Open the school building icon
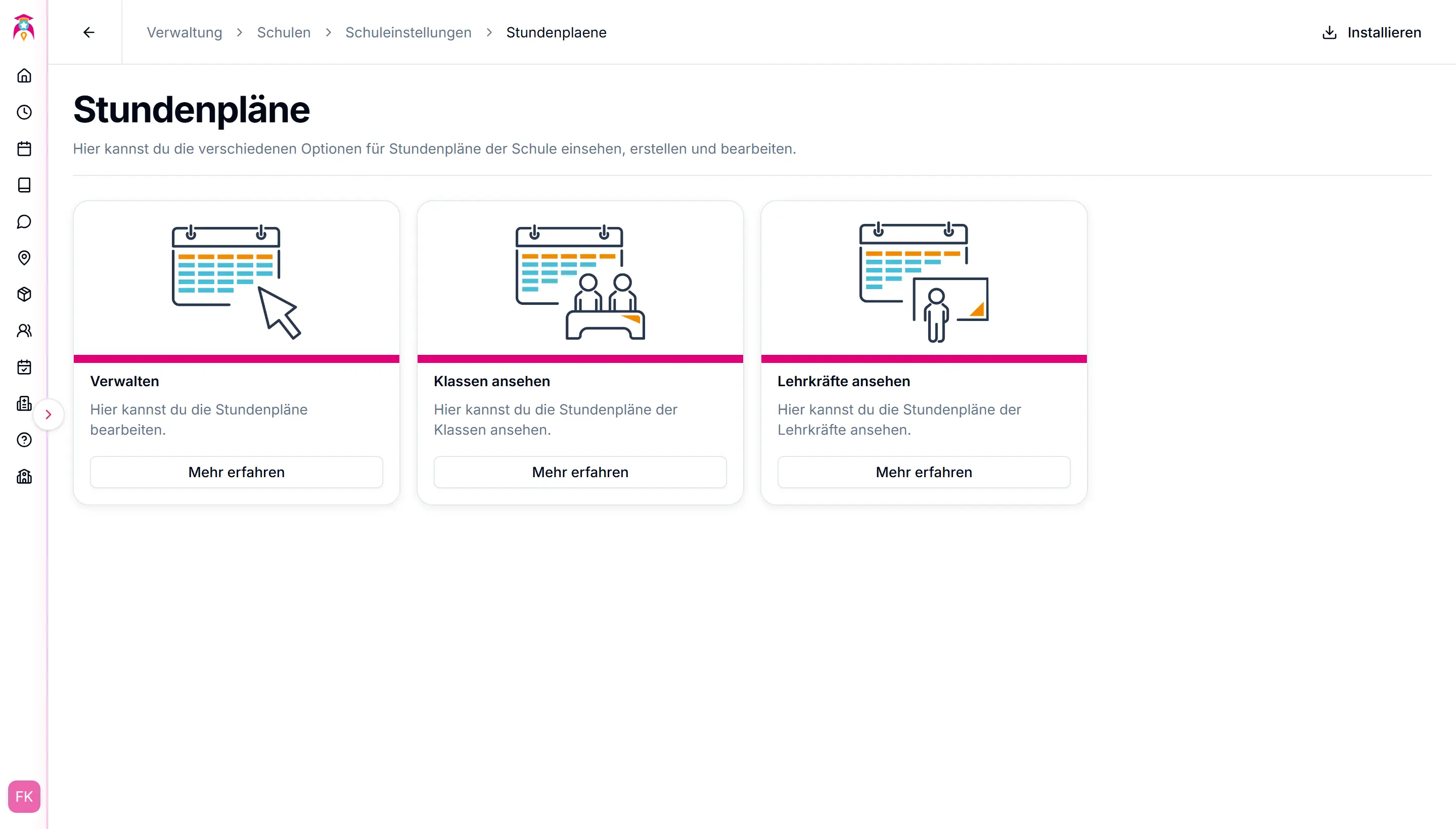 pyautogui.click(x=24, y=477)
